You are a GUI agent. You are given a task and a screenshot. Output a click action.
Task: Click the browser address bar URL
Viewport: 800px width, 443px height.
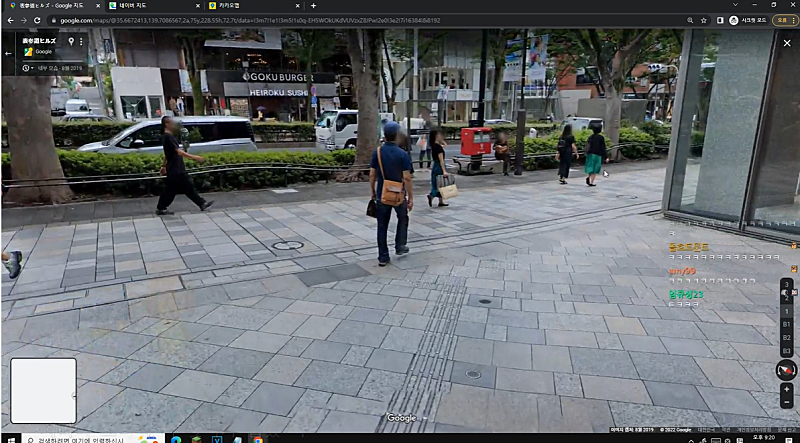pos(250,20)
